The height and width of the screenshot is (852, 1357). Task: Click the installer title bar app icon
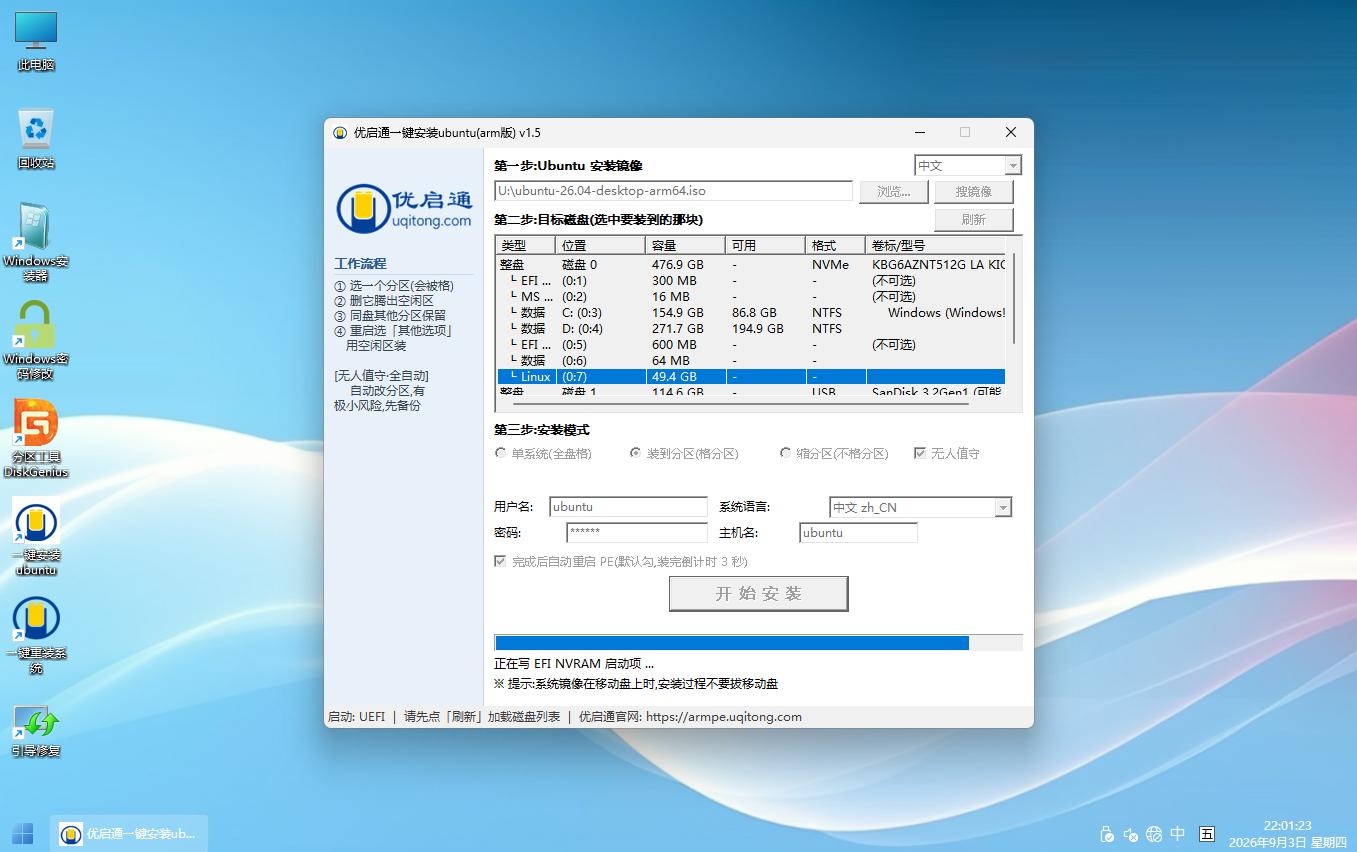pyautogui.click(x=340, y=132)
